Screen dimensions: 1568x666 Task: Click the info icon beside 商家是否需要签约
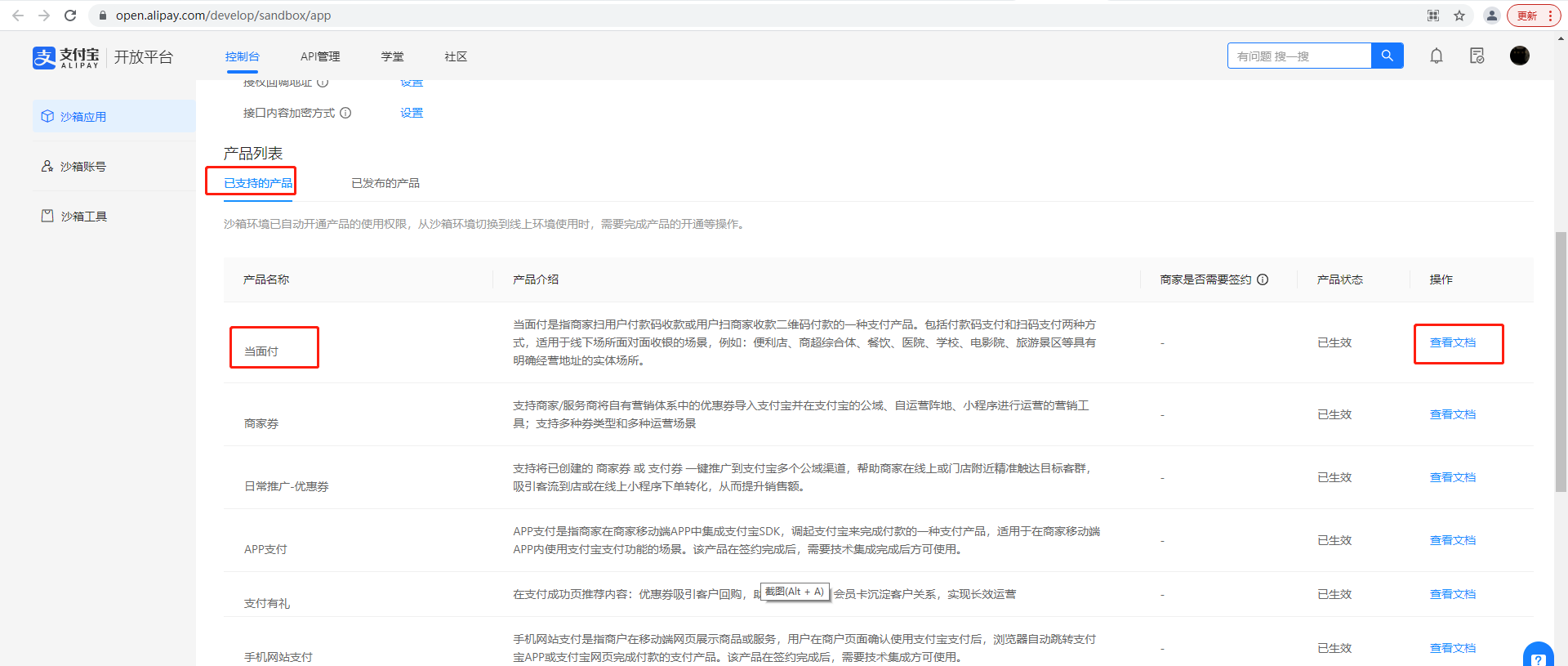tap(1263, 279)
